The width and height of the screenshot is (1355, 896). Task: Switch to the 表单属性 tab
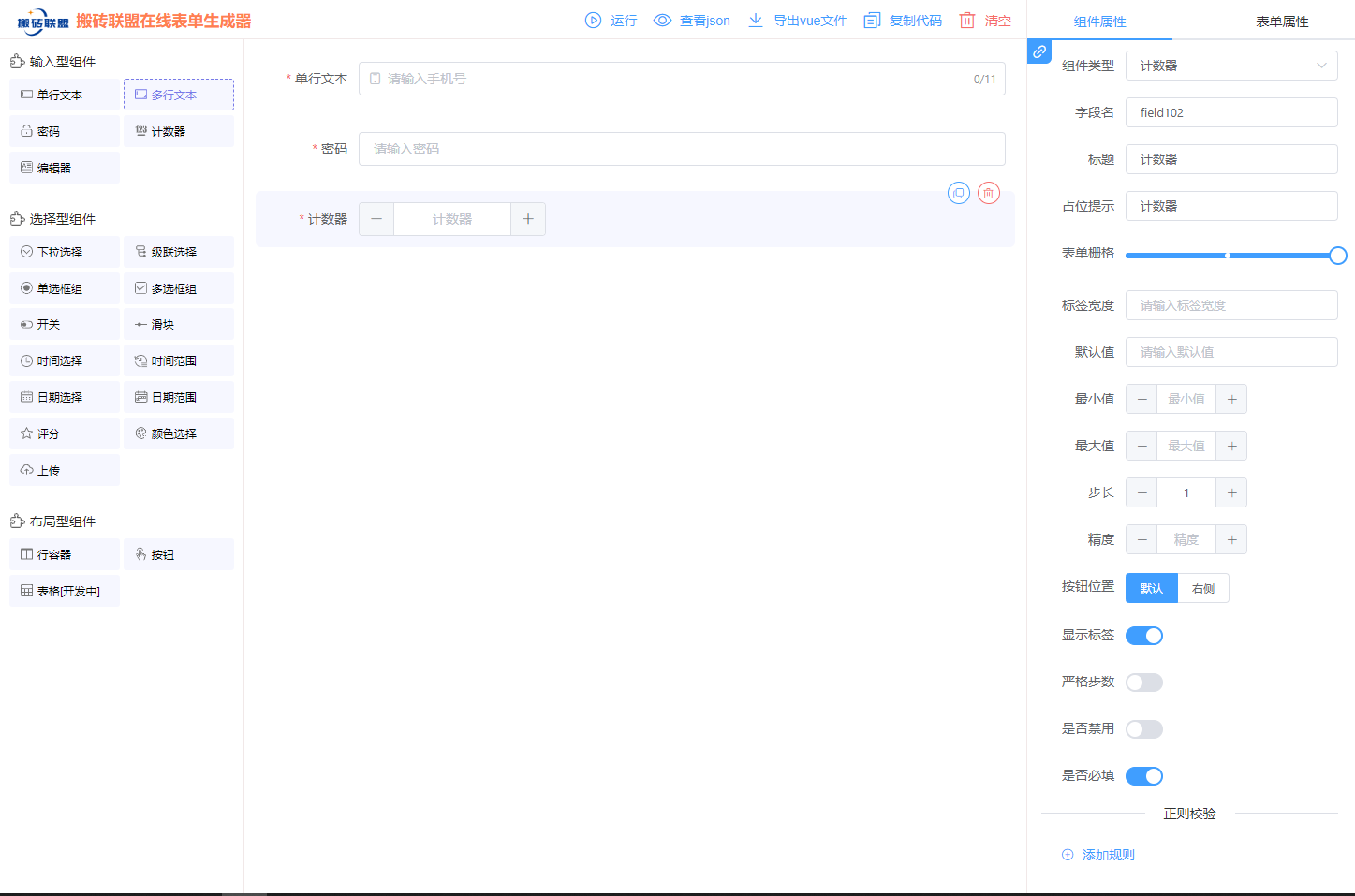pyautogui.click(x=1281, y=20)
